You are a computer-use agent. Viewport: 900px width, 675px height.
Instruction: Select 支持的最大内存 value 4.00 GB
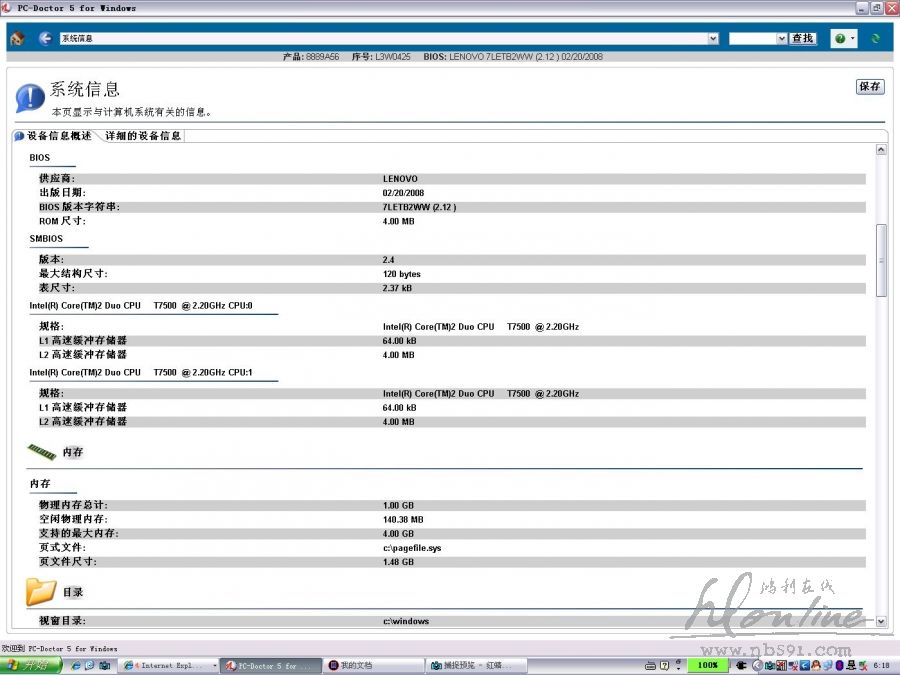(398, 534)
